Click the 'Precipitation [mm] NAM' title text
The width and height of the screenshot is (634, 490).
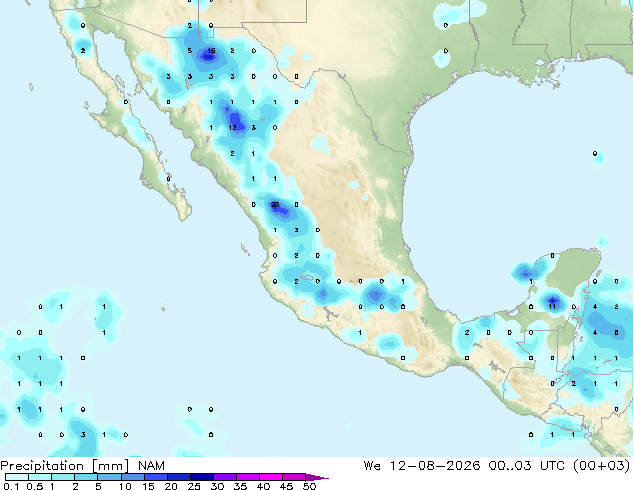[82, 466]
